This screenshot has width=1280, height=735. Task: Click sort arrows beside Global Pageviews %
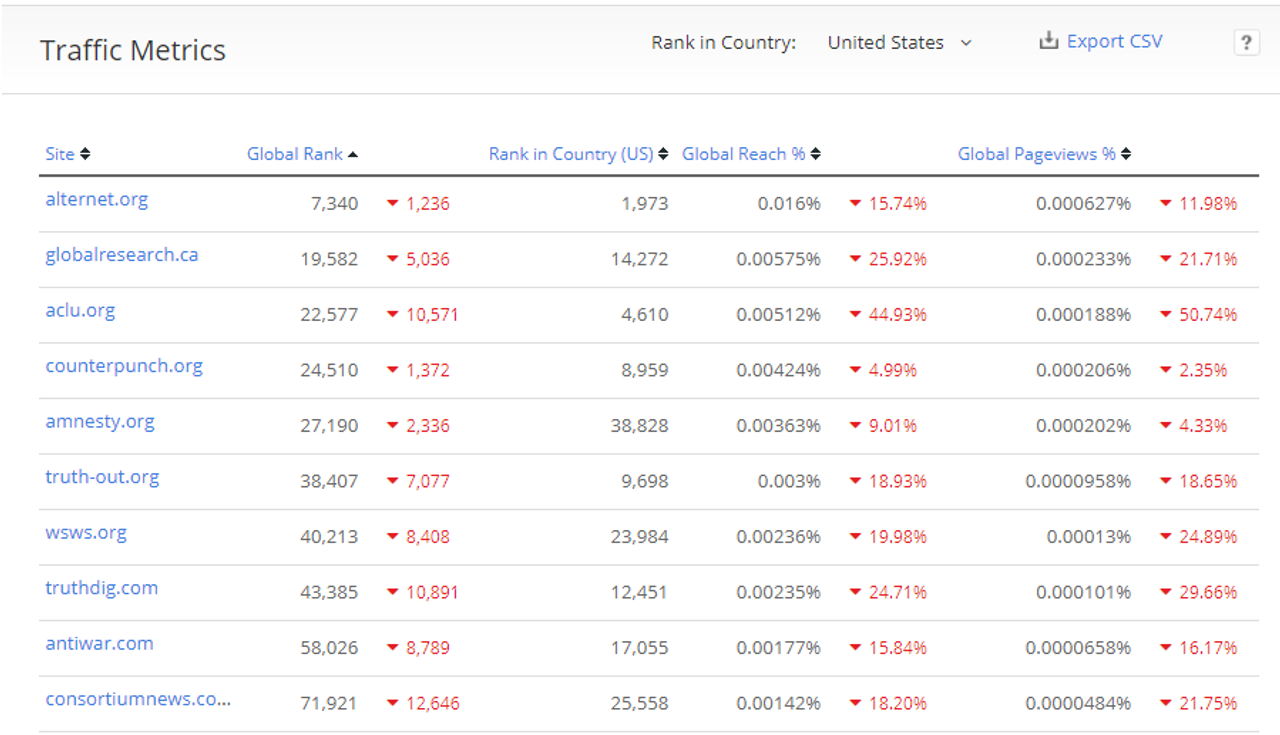tap(1126, 154)
